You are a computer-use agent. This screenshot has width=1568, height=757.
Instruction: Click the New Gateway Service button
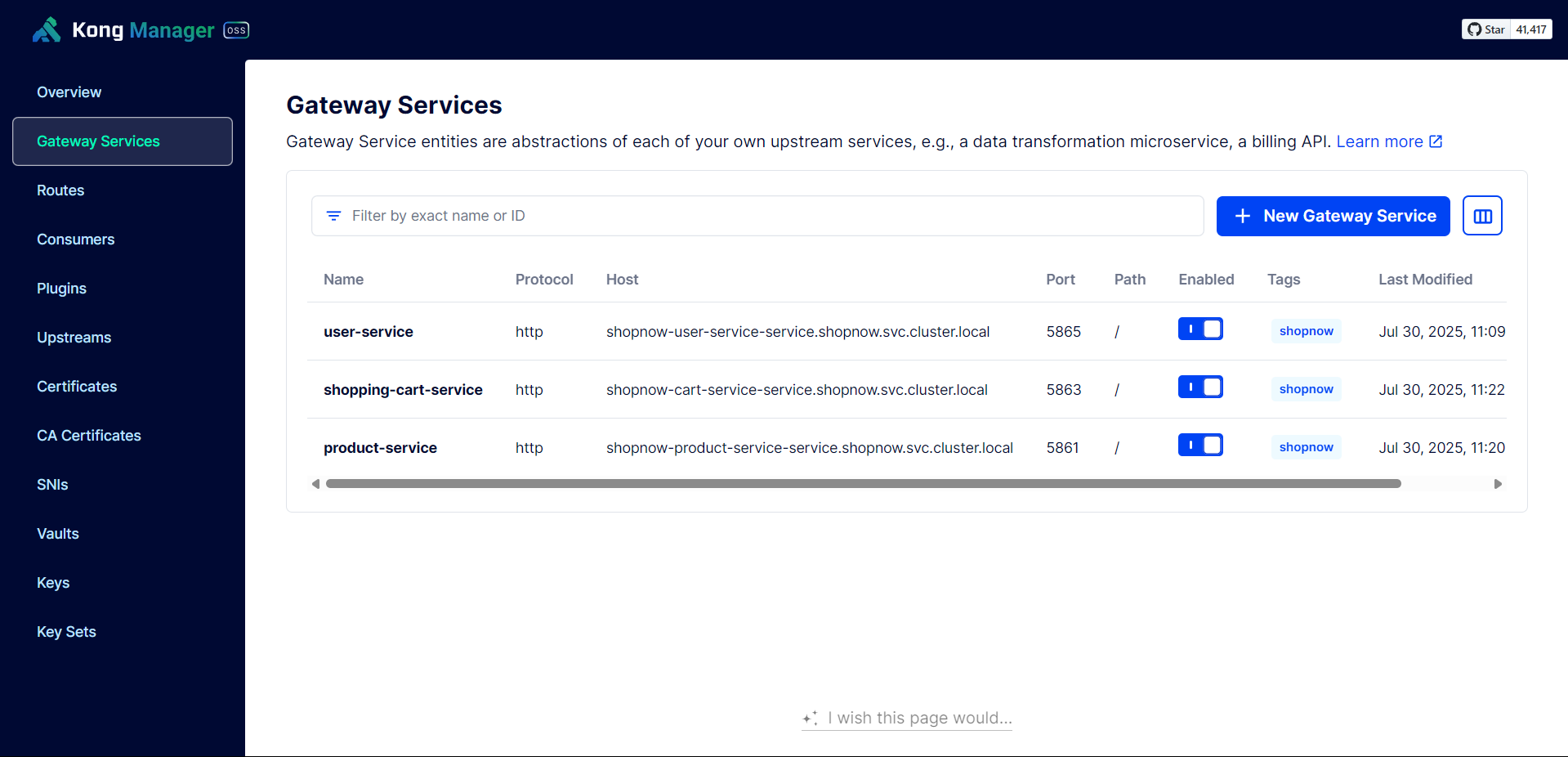(1333, 216)
